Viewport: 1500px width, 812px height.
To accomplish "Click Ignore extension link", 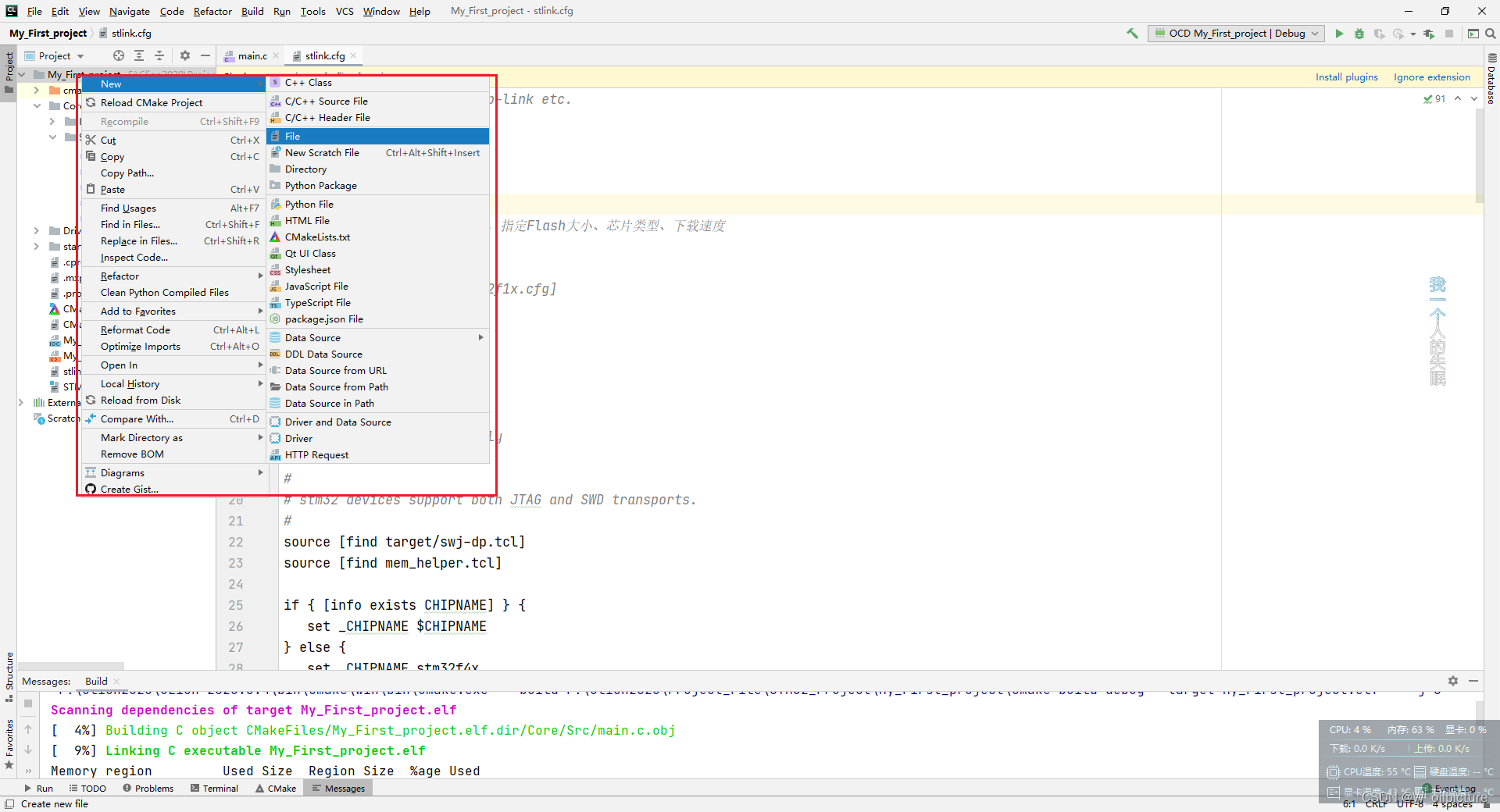I will [x=1431, y=77].
